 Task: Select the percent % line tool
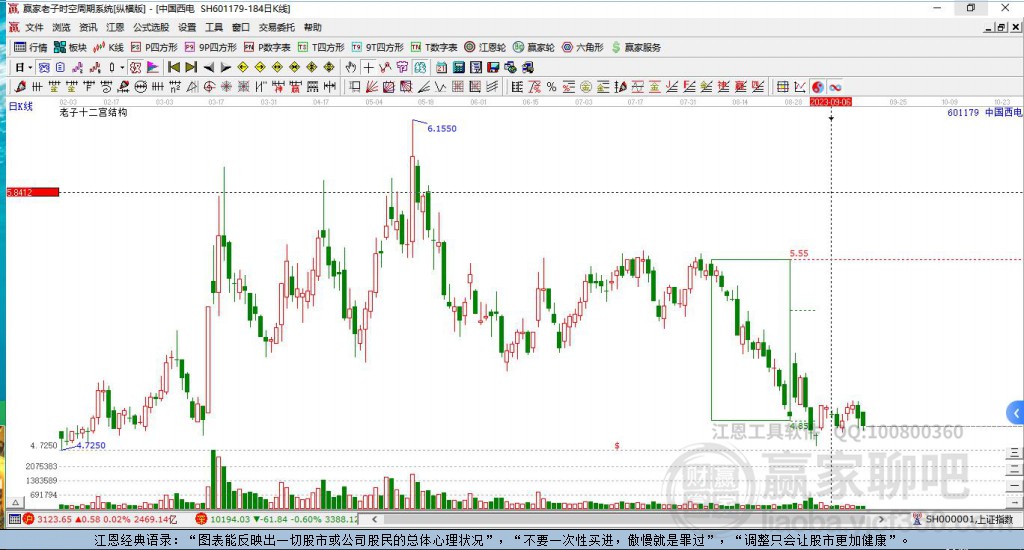[551, 86]
